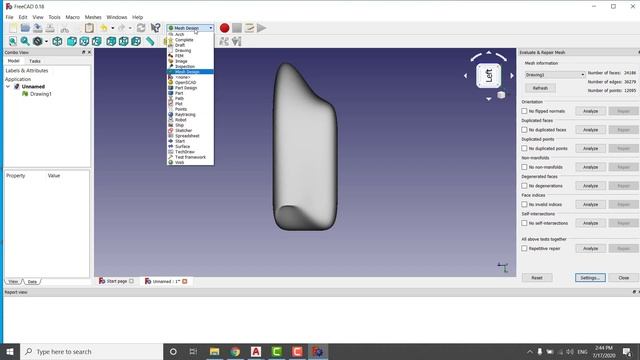Image resolution: width=640 pixels, height=360 pixels.
Task: Set the top view cube icon
Action: point(84,41)
